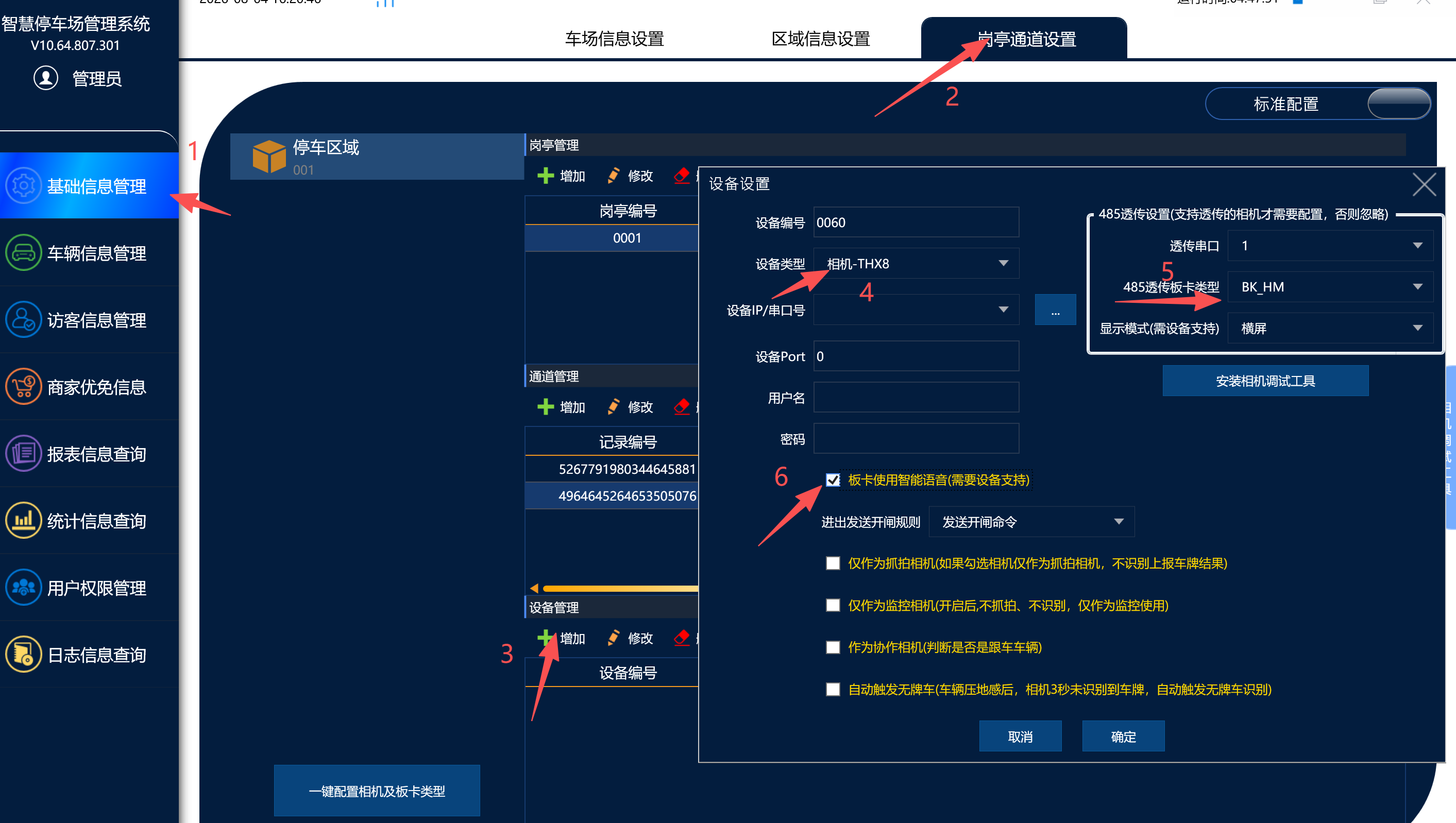The image size is (1456, 823).
Task: Click pencil 修改 in 设备管理 toolbar
Action: [614, 638]
